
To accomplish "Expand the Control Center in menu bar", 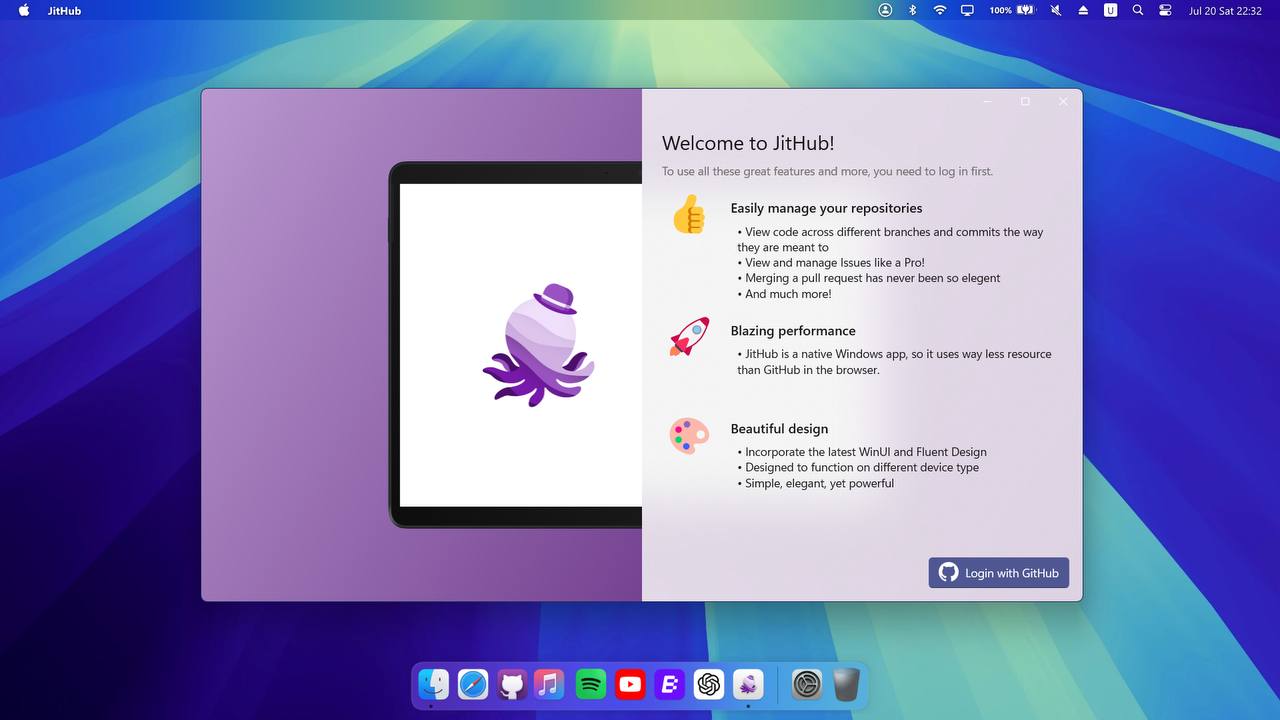I will click(1165, 10).
